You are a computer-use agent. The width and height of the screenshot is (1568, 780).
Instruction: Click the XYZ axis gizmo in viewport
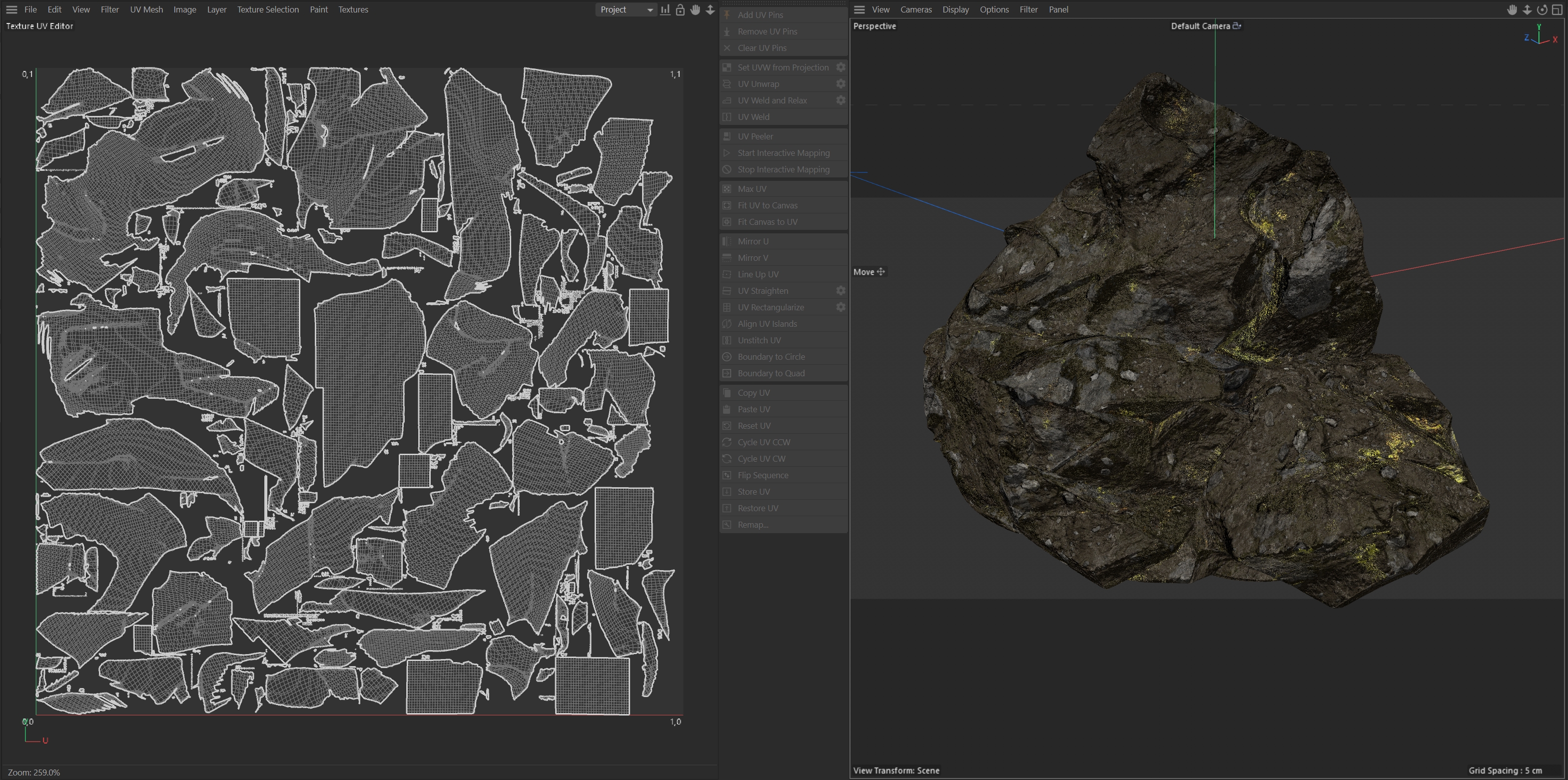coord(1540,36)
